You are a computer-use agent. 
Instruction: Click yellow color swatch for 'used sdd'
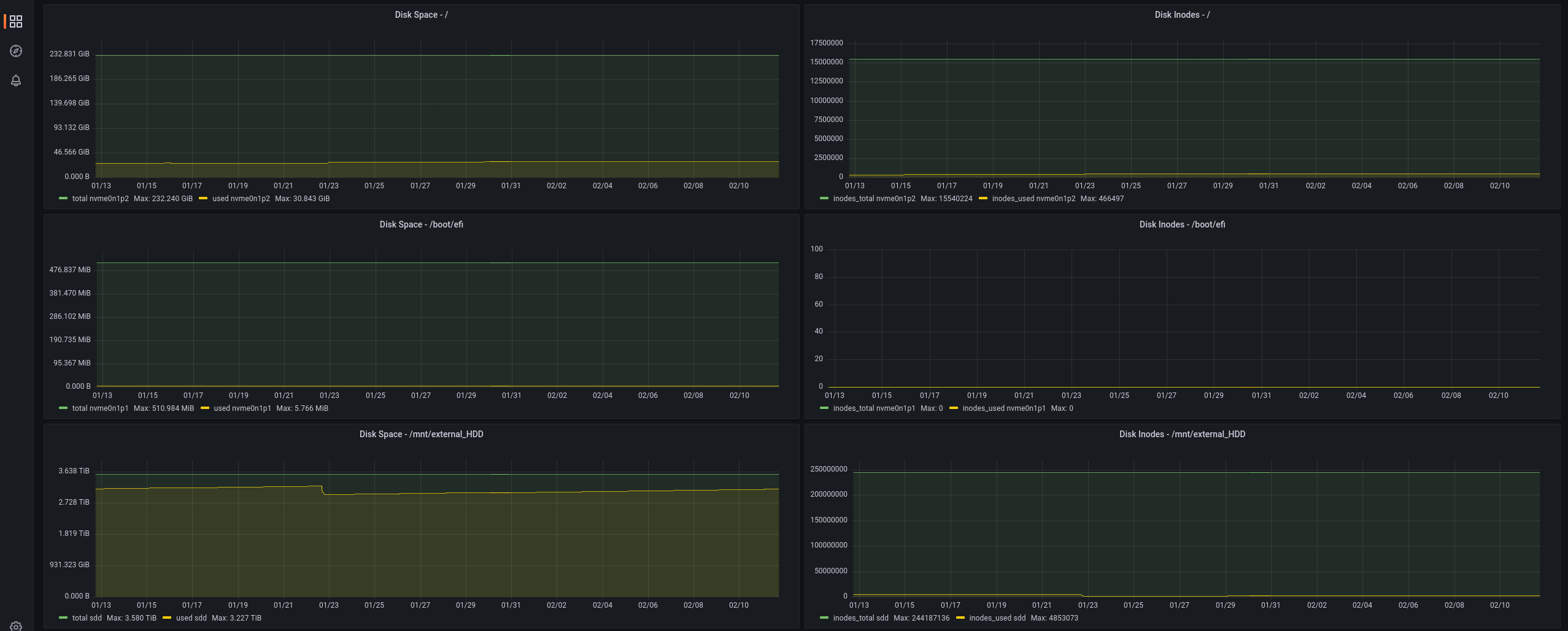point(167,618)
